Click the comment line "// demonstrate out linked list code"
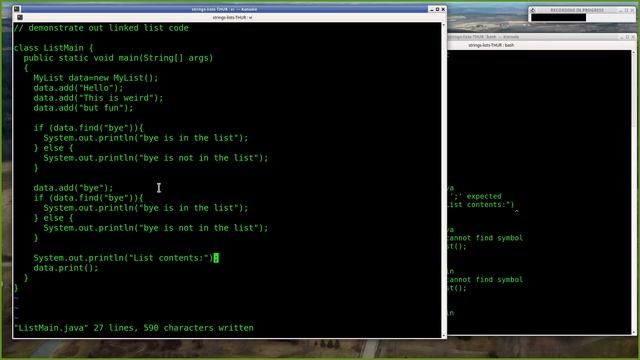The height and width of the screenshot is (360, 640). tap(101, 28)
